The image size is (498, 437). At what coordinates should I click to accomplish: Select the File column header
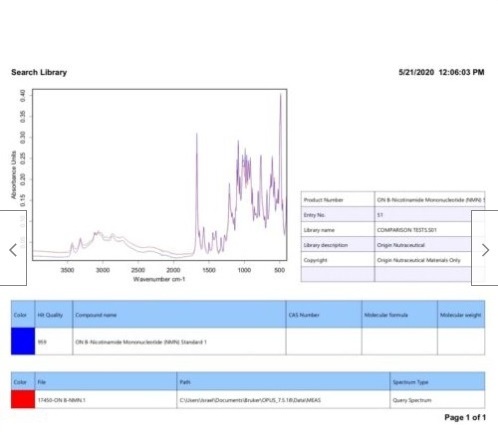[x=106, y=382]
